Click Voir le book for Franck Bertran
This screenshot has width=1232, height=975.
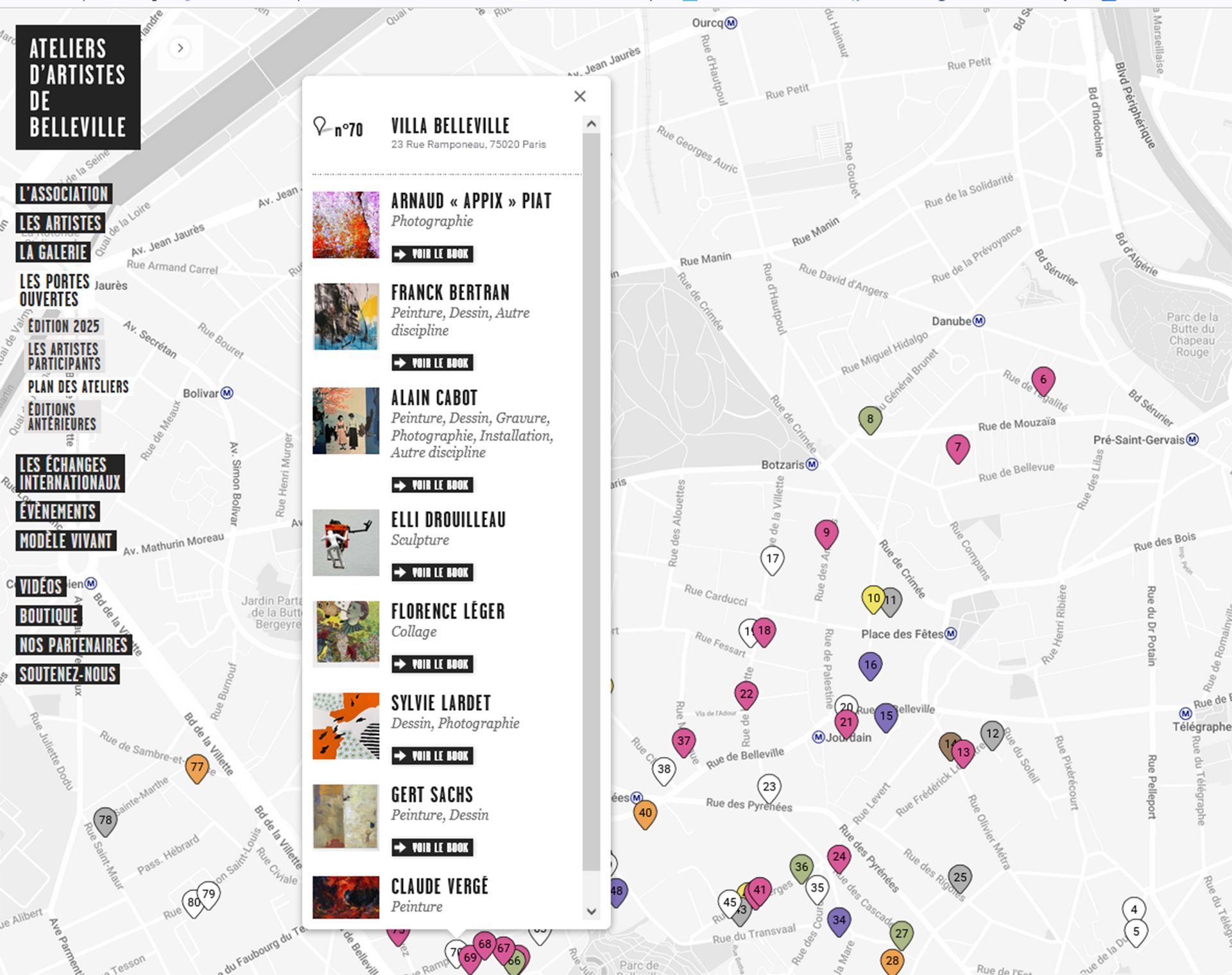pyautogui.click(x=432, y=363)
